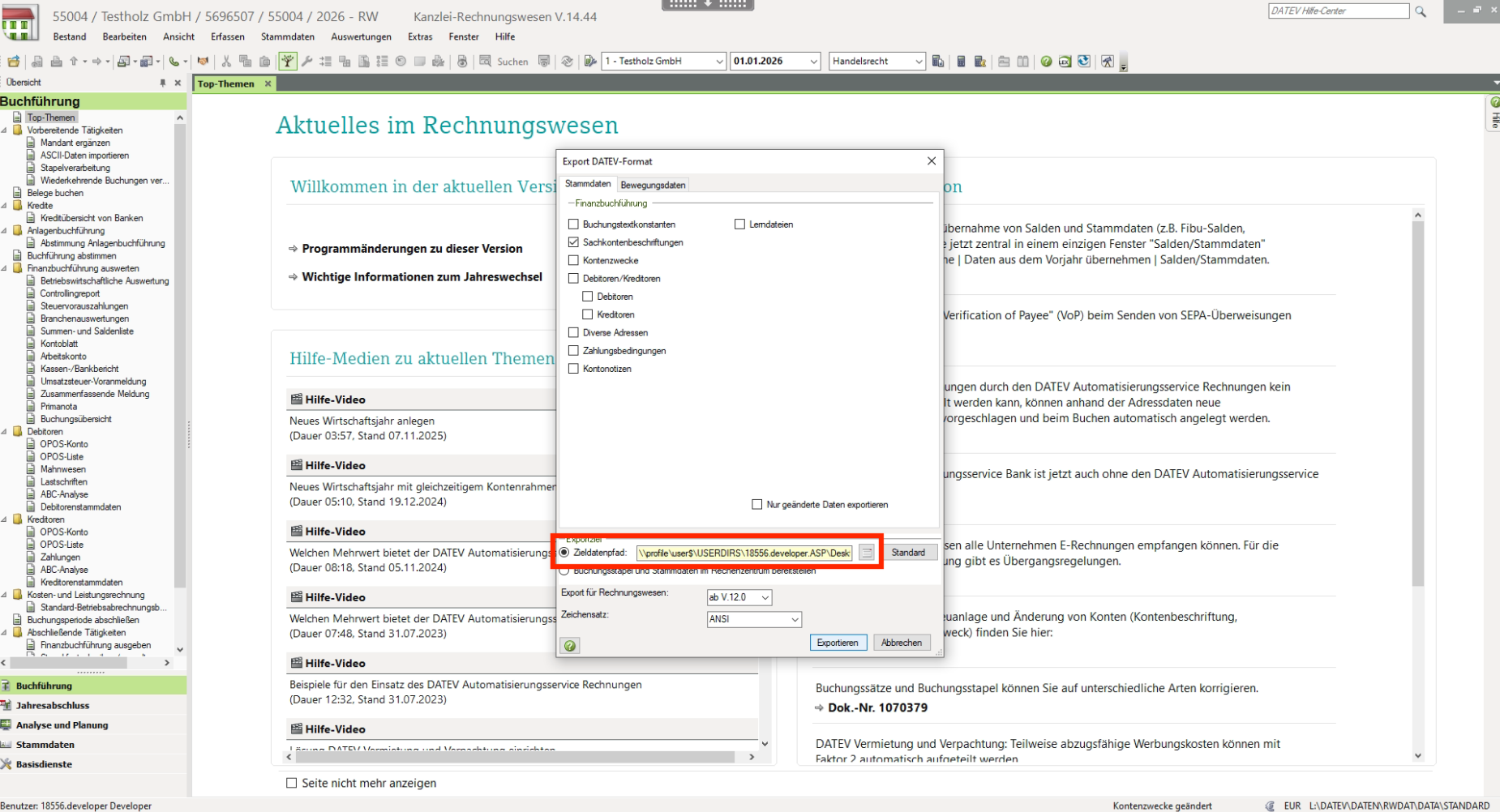The width and height of the screenshot is (1500, 812).
Task: Open Programmänderungen zu dieser Version link
Action: [x=412, y=249]
